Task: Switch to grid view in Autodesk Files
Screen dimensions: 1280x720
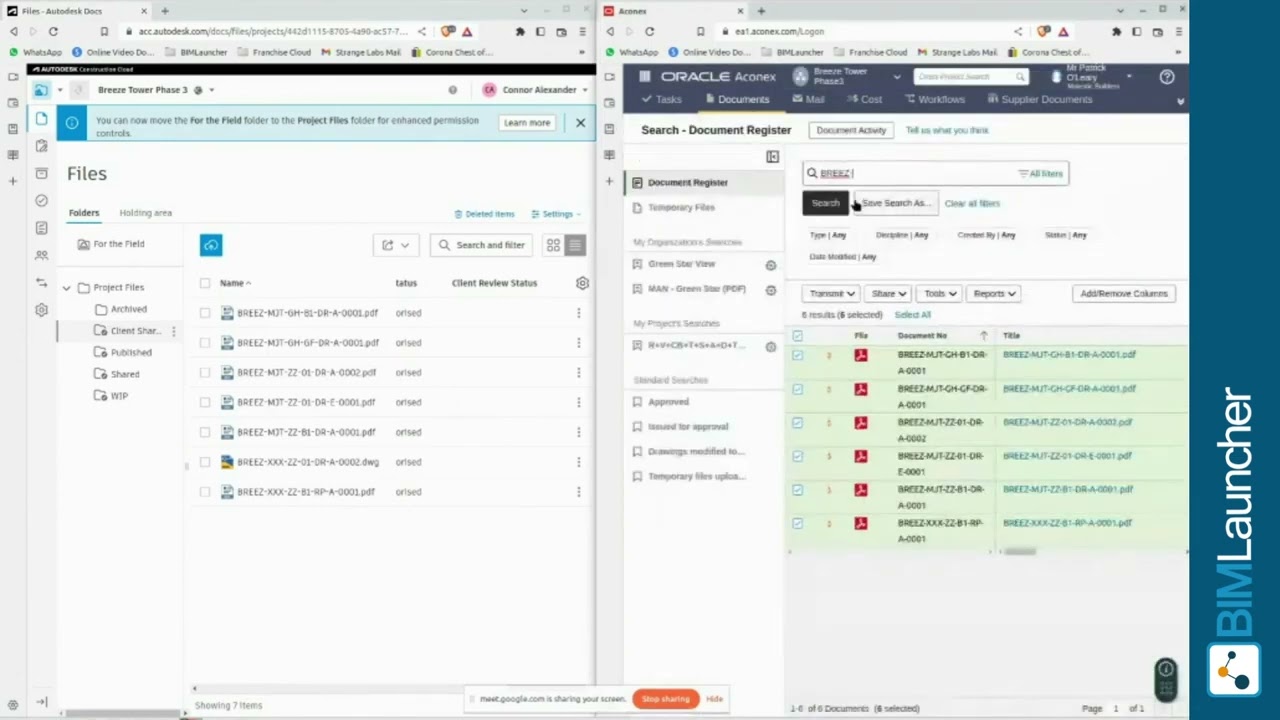Action: pos(553,245)
